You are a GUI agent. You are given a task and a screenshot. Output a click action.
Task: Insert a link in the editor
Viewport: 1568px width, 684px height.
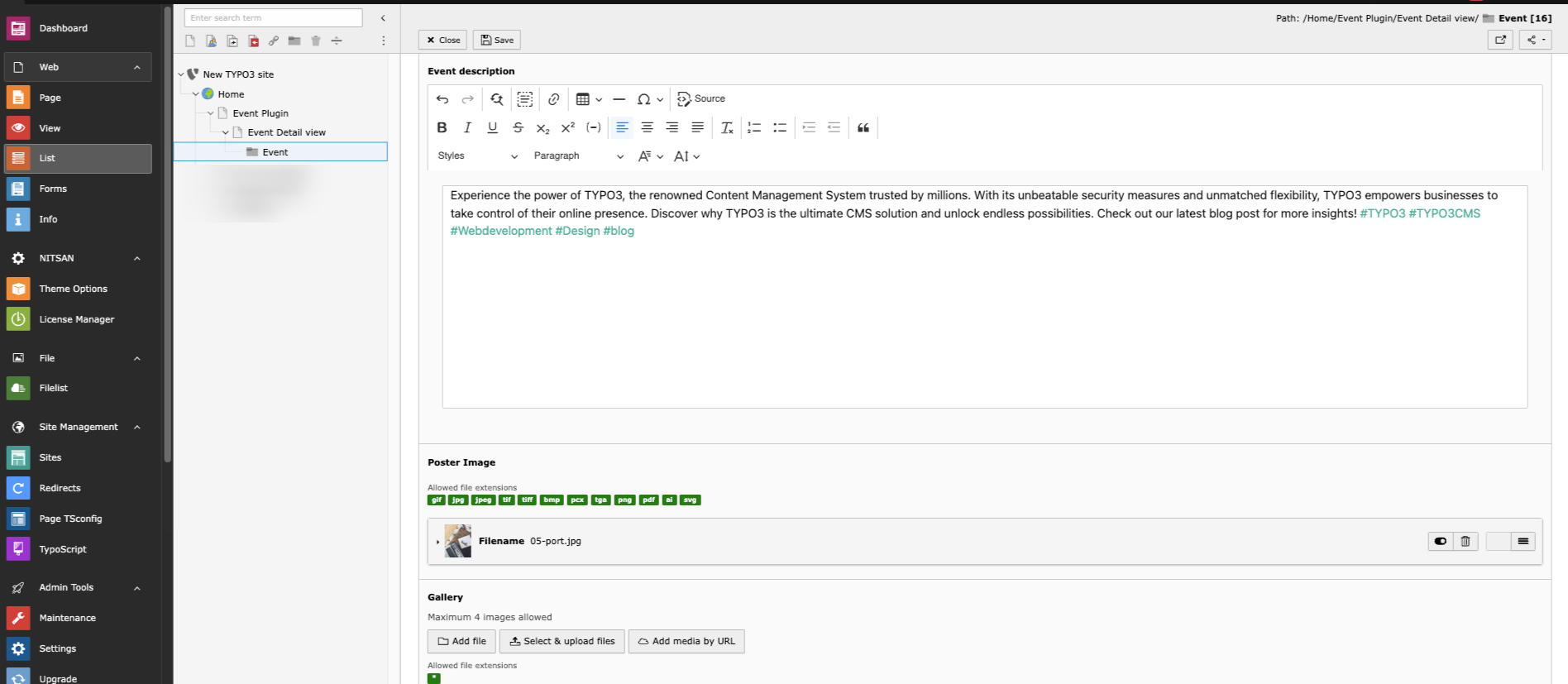[x=553, y=99]
